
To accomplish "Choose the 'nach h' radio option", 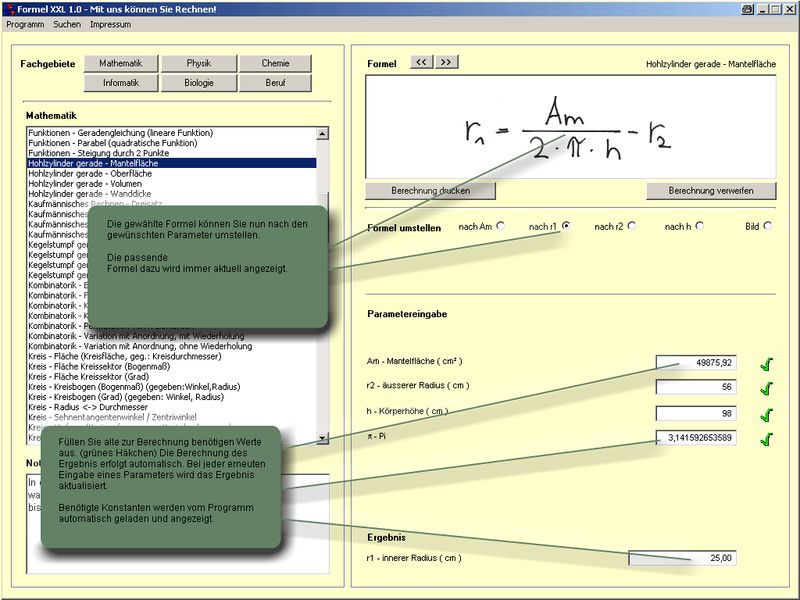I will (699, 226).
